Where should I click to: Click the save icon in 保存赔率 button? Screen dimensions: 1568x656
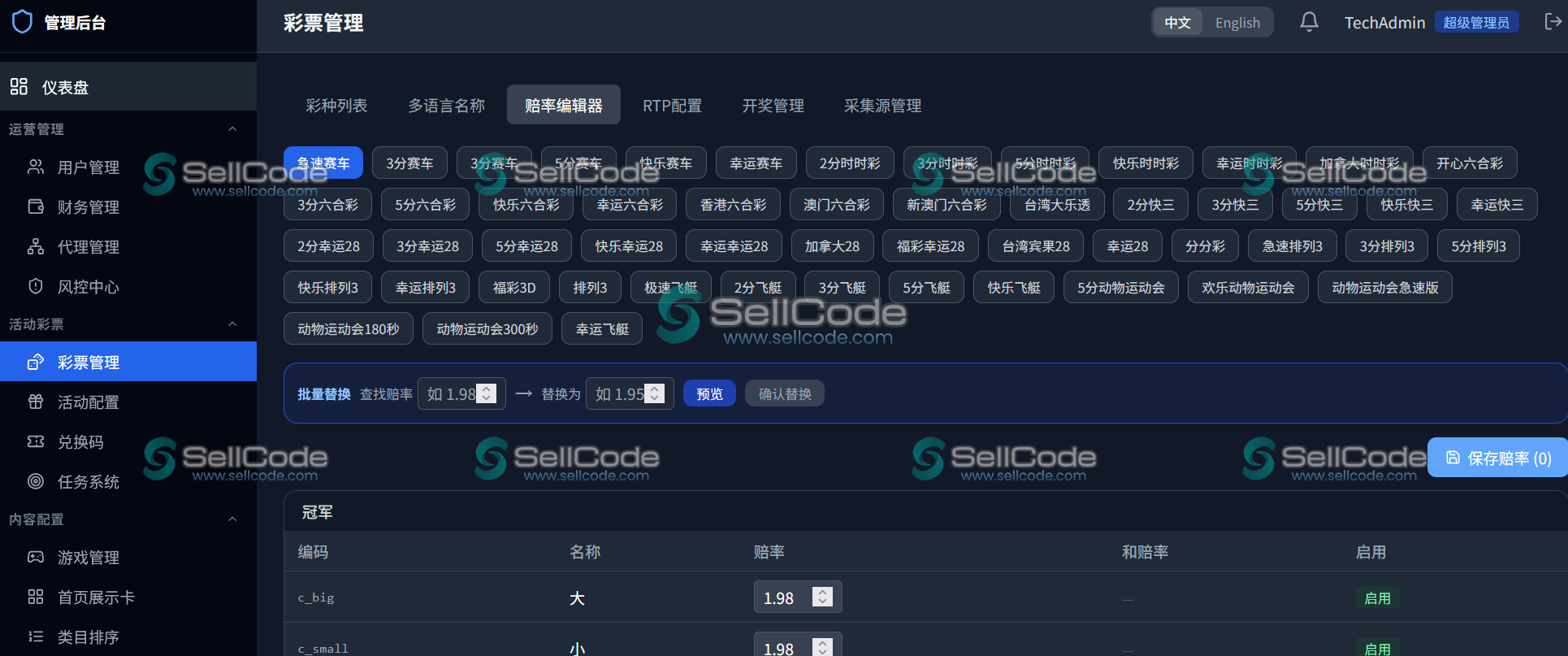pos(1453,458)
